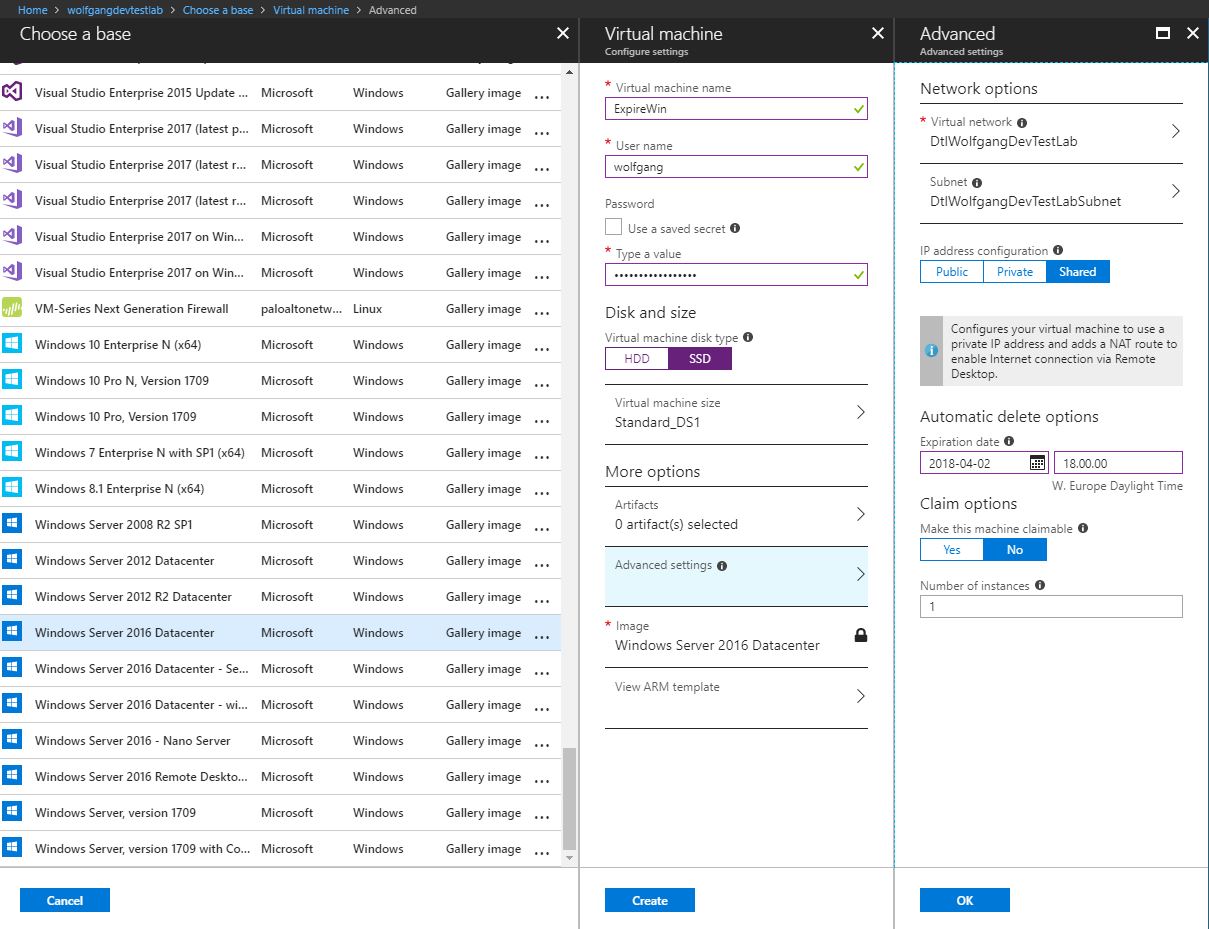Click info icon next to Virtual network
This screenshot has width=1209, height=929.
point(1022,122)
